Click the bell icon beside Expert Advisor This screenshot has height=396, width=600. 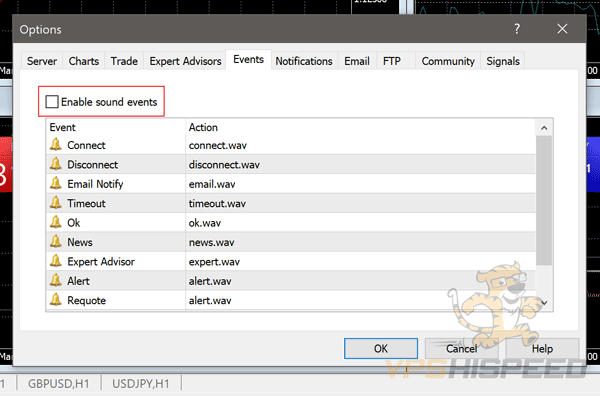pyautogui.click(x=56, y=261)
